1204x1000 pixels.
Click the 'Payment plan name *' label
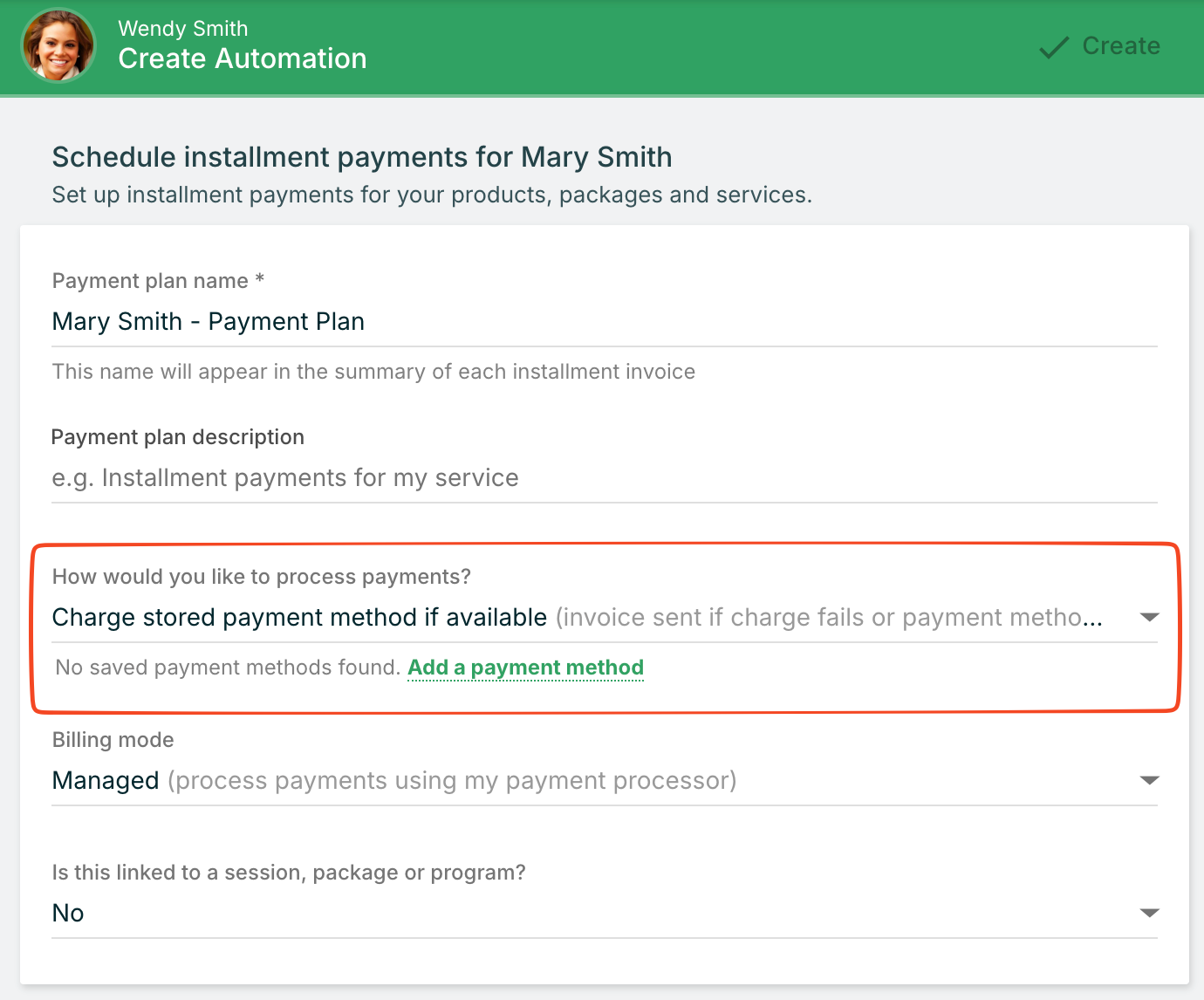pyautogui.click(x=158, y=281)
